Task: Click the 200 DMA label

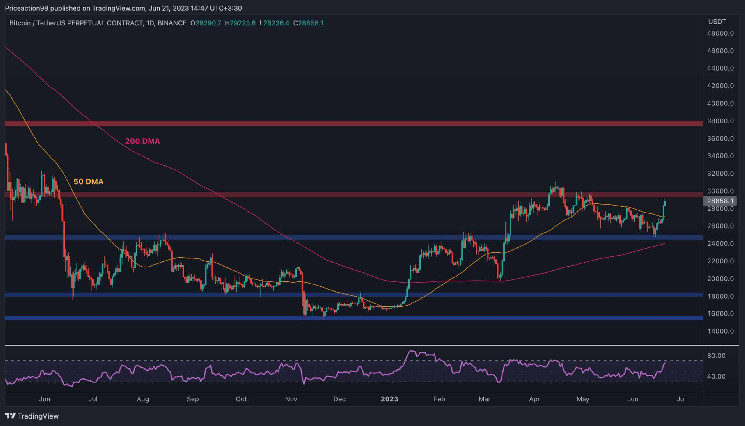Action: click(x=143, y=141)
